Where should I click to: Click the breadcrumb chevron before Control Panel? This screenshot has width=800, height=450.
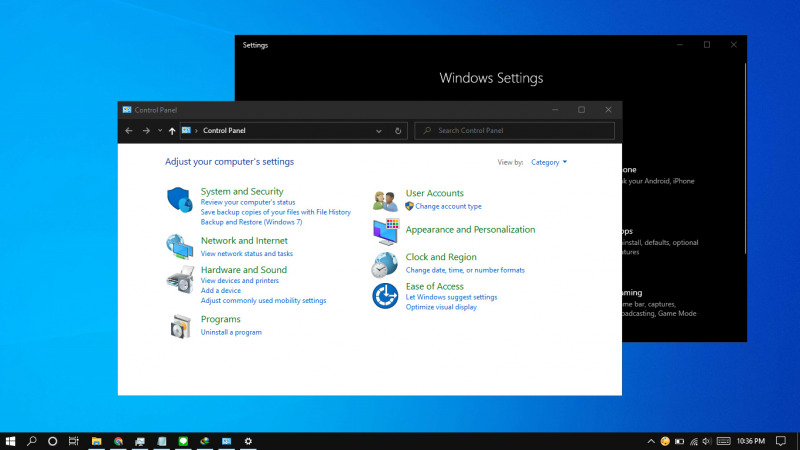pos(196,131)
